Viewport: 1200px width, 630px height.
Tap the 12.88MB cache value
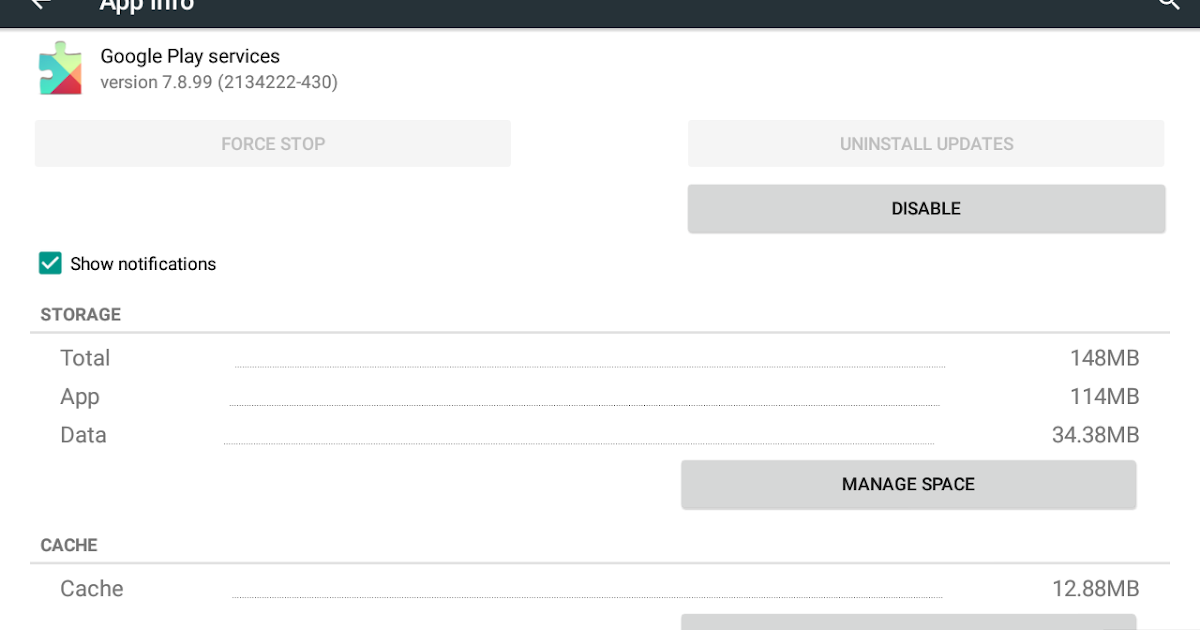(1095, 589)
